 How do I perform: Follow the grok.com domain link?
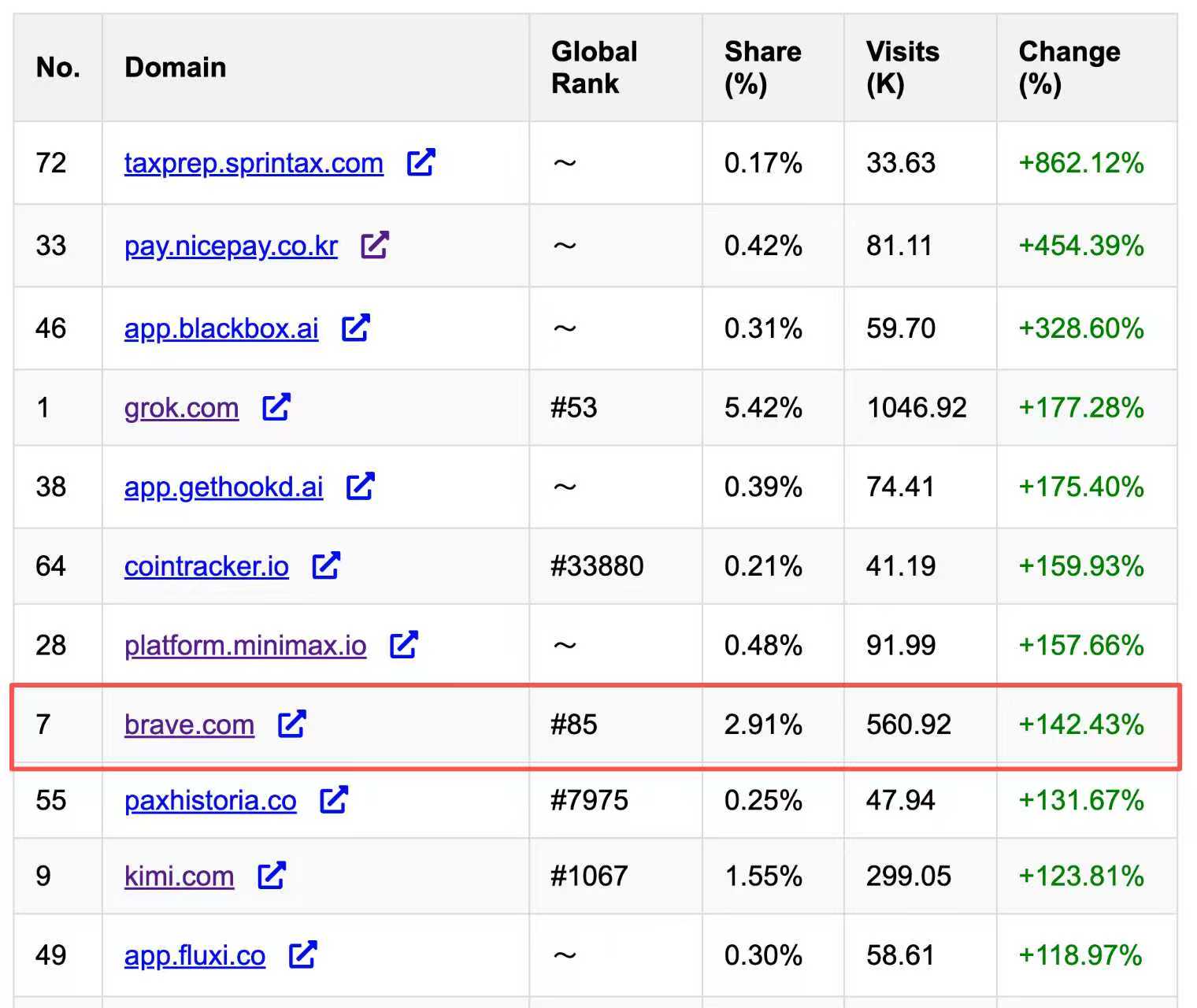tap(181, 408)
